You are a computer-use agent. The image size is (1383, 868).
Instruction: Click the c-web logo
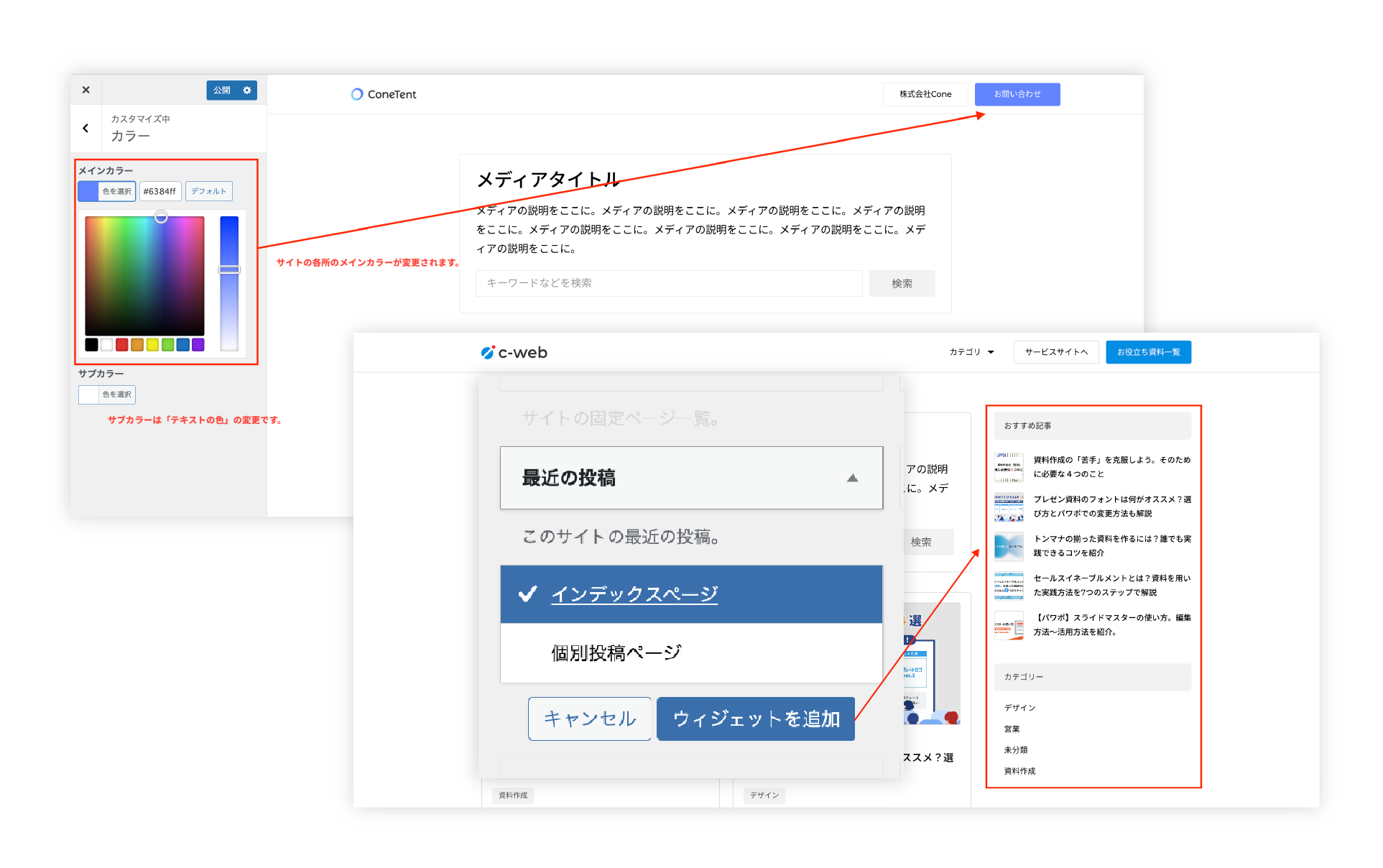pos(514,352)
